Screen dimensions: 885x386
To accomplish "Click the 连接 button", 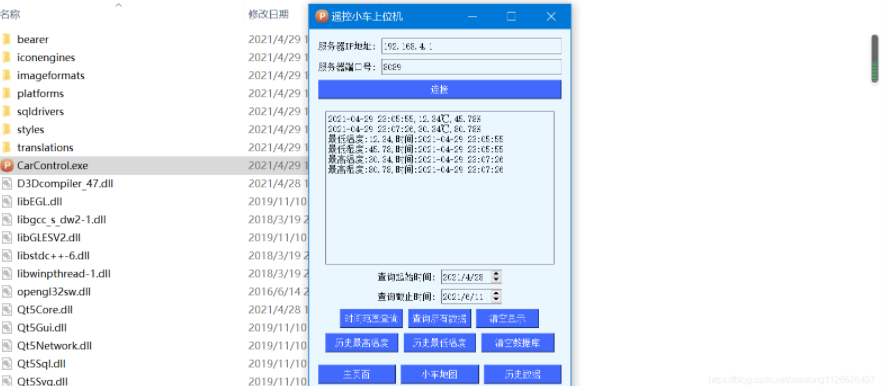I will (x=440, y=90).
